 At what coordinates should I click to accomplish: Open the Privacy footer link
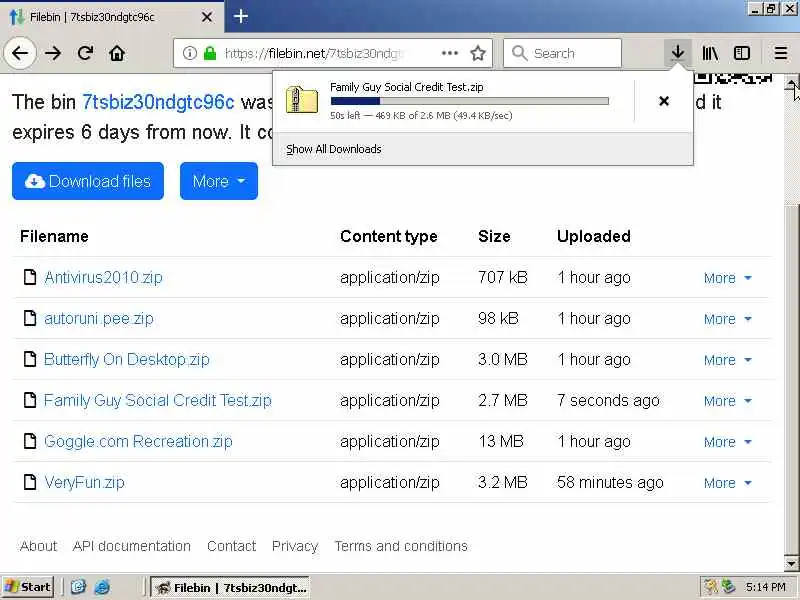(295, 546)
